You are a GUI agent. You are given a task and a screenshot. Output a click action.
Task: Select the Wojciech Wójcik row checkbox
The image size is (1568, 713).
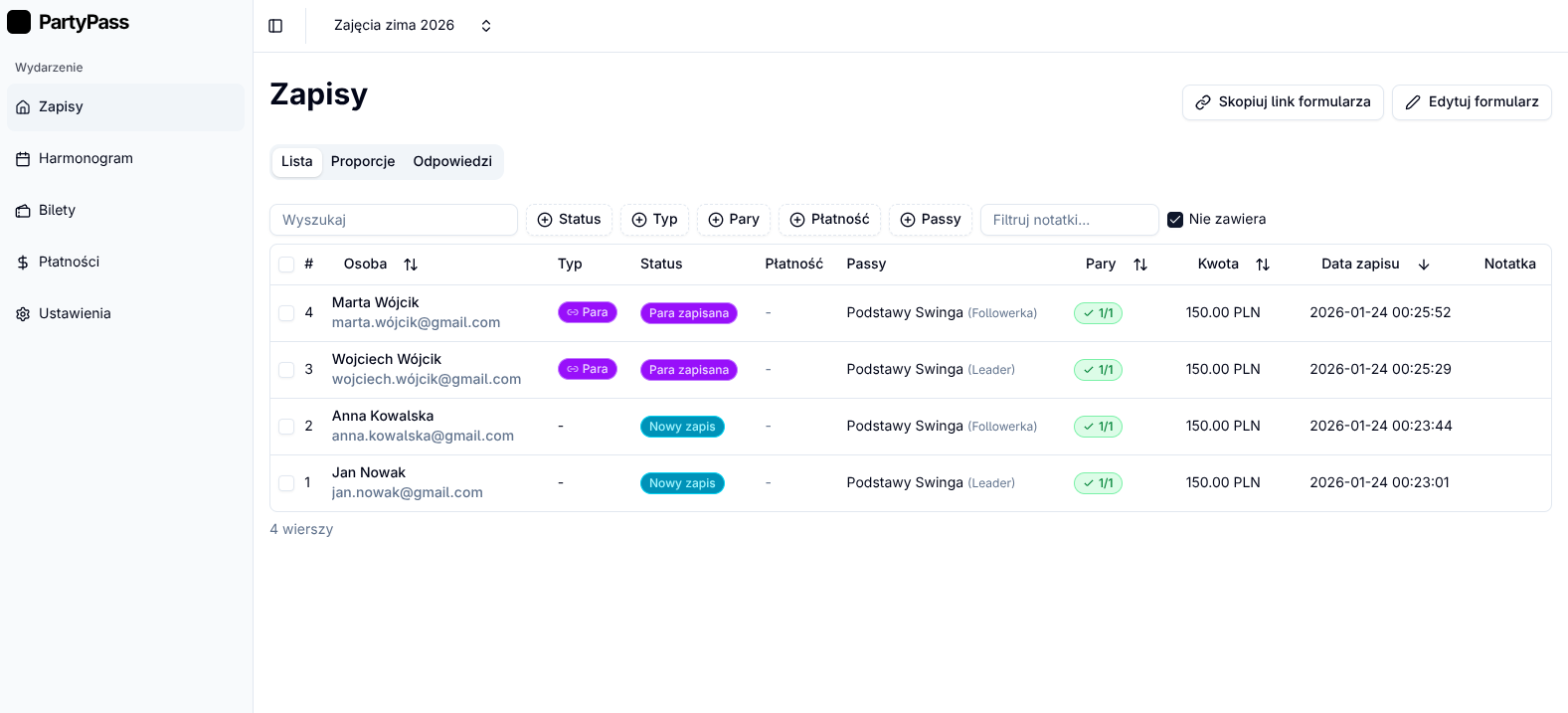click(x=286, y=370)
